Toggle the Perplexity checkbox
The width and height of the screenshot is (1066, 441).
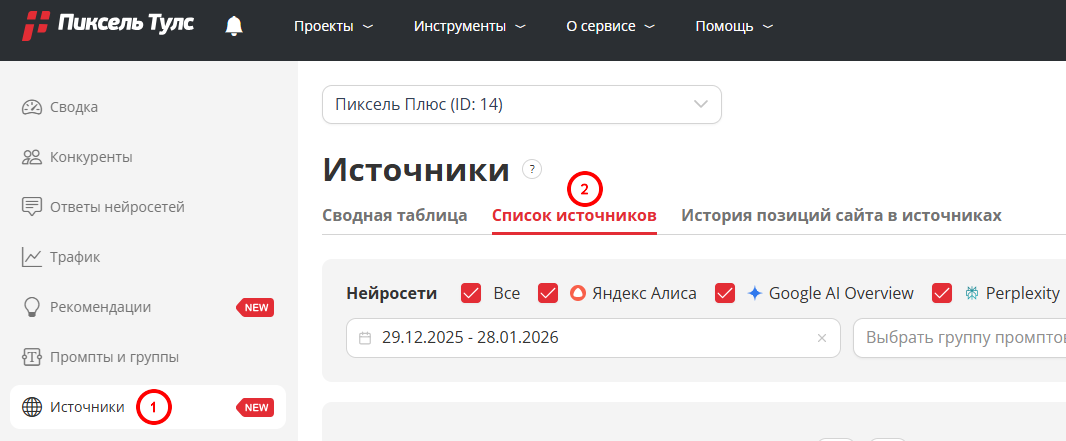tap(941, 293)
